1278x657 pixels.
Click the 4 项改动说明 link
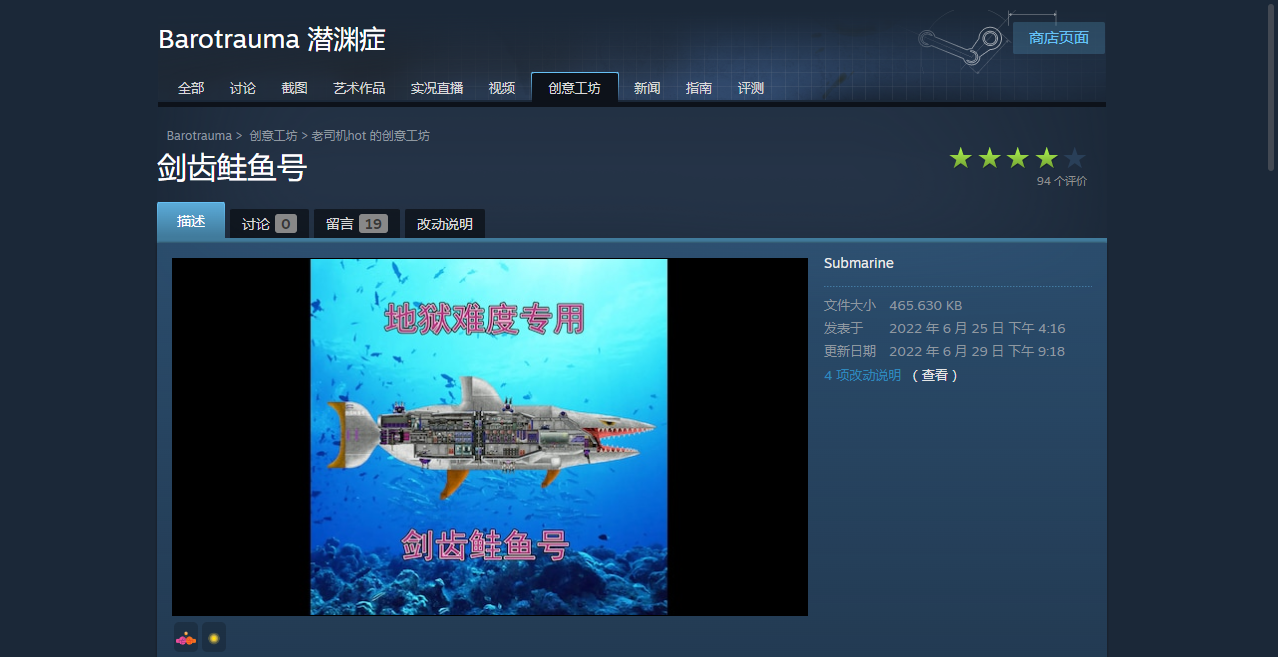[x=862, y=375]
